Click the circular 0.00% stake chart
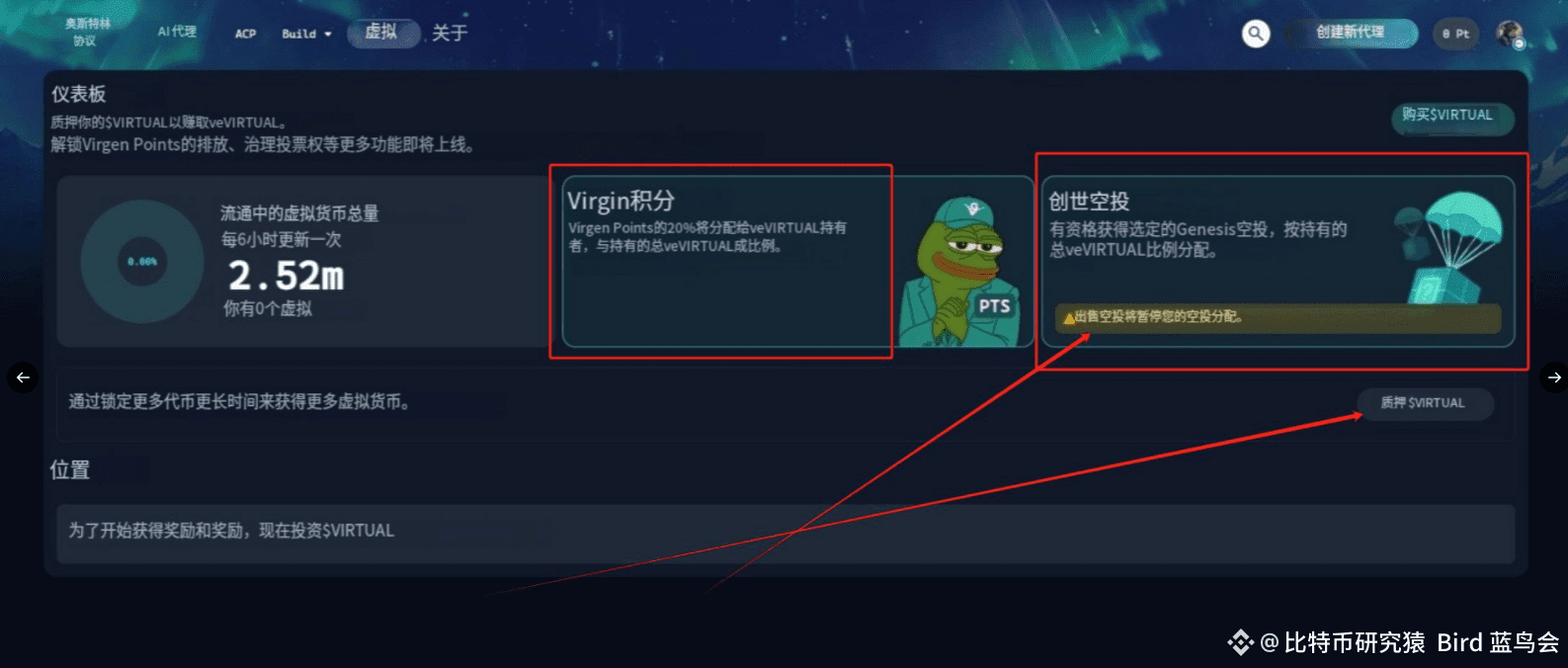This screenshot has height=668, width=1568. tap(142, 262)
